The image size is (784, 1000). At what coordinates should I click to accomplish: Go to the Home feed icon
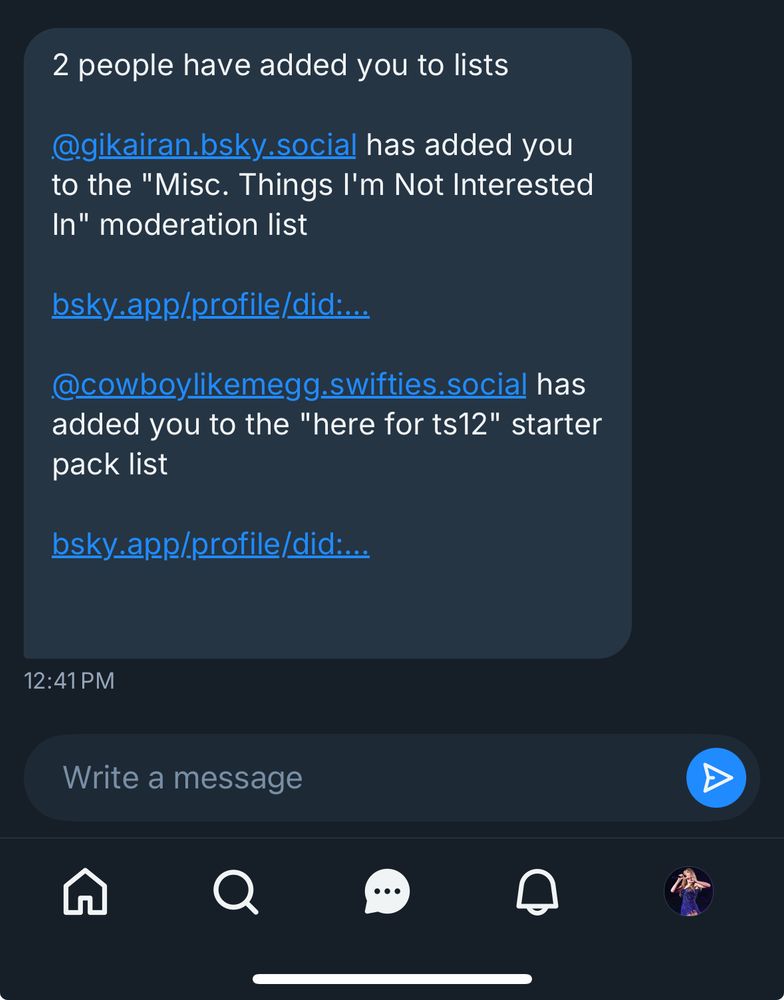tap(85, 891)
